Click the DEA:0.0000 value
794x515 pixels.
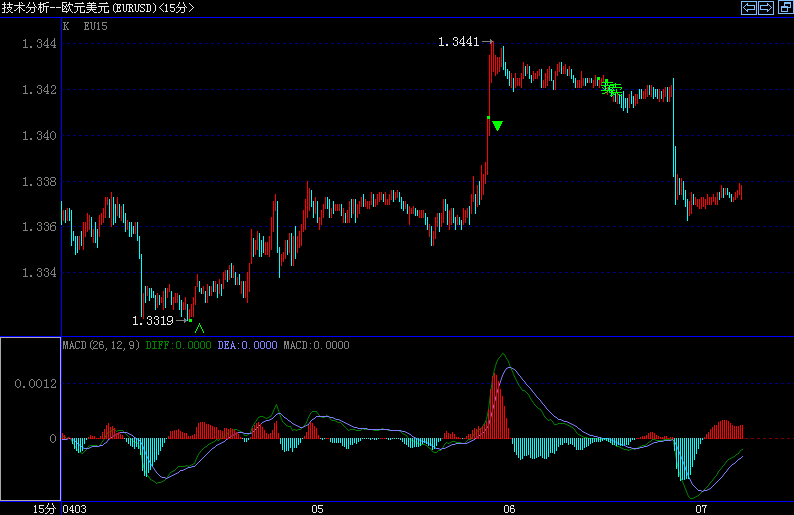pos(248,345)
